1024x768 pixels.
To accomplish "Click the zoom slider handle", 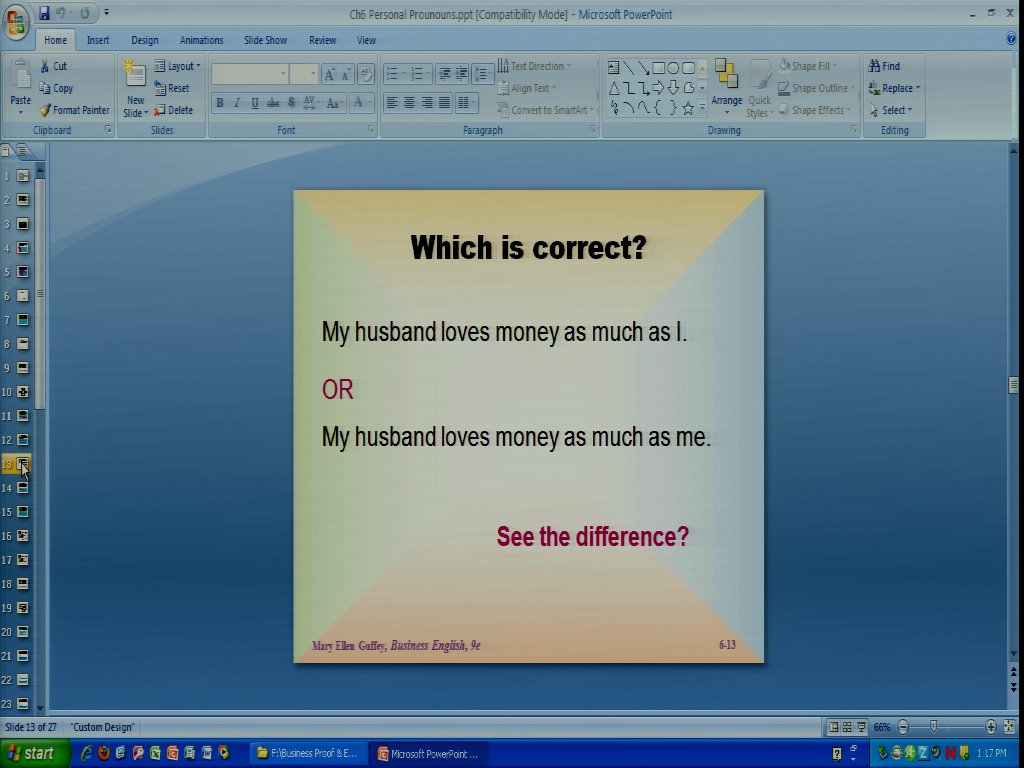I will point(933,727).
